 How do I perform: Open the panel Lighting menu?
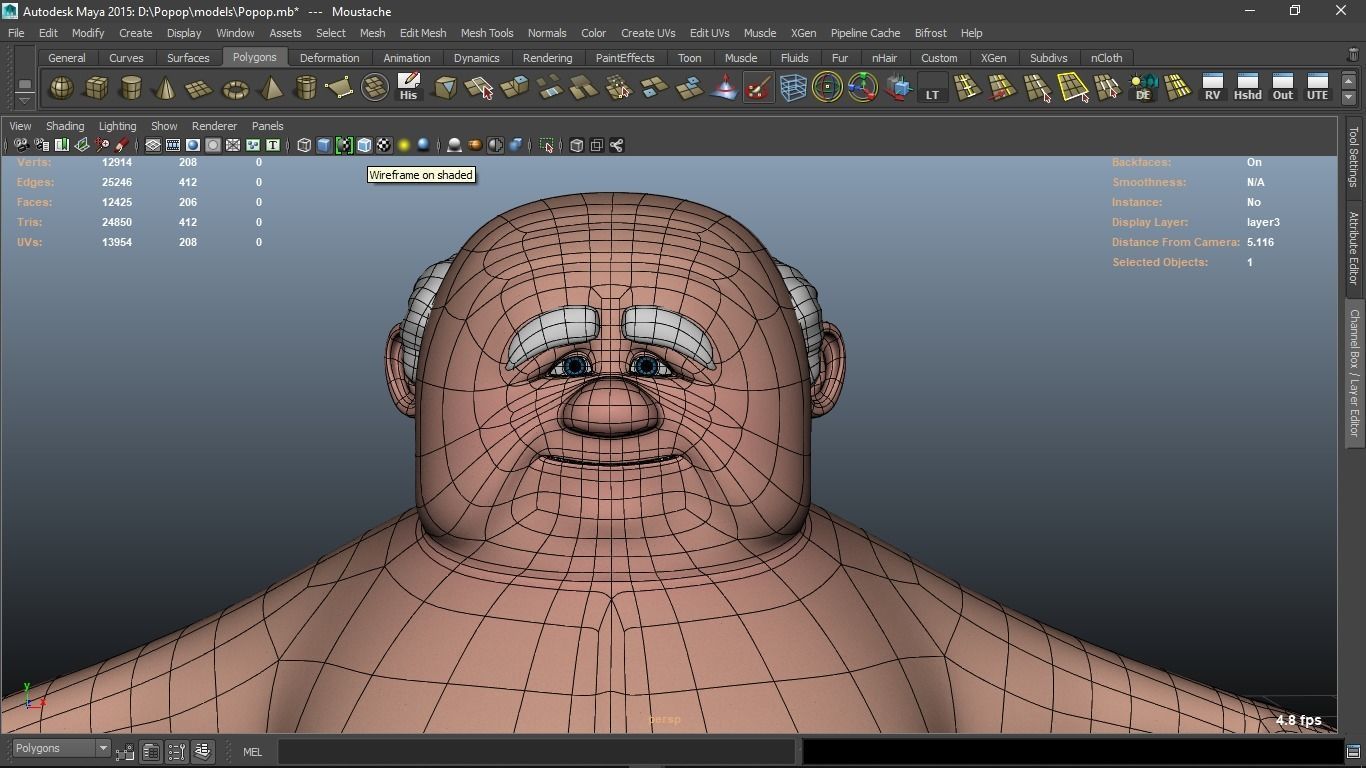click(x=117, y=126)
